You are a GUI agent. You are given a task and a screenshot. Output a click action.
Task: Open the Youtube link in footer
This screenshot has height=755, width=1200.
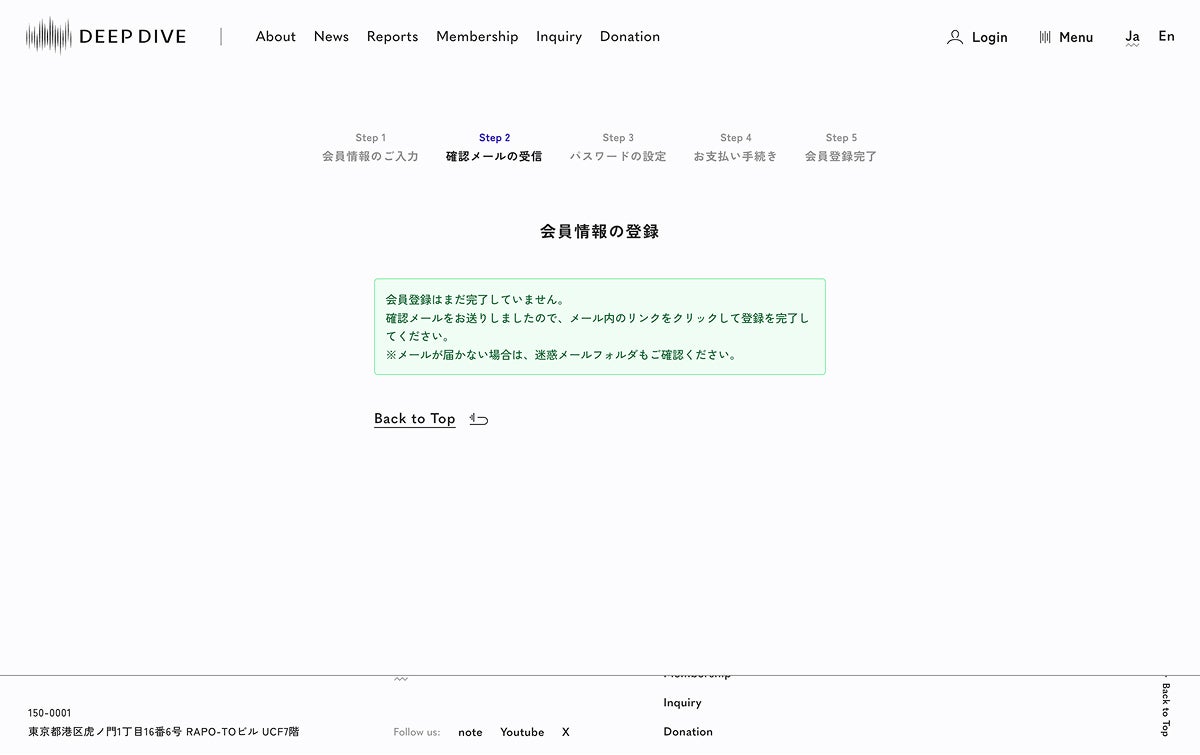[x=522, y=732]
